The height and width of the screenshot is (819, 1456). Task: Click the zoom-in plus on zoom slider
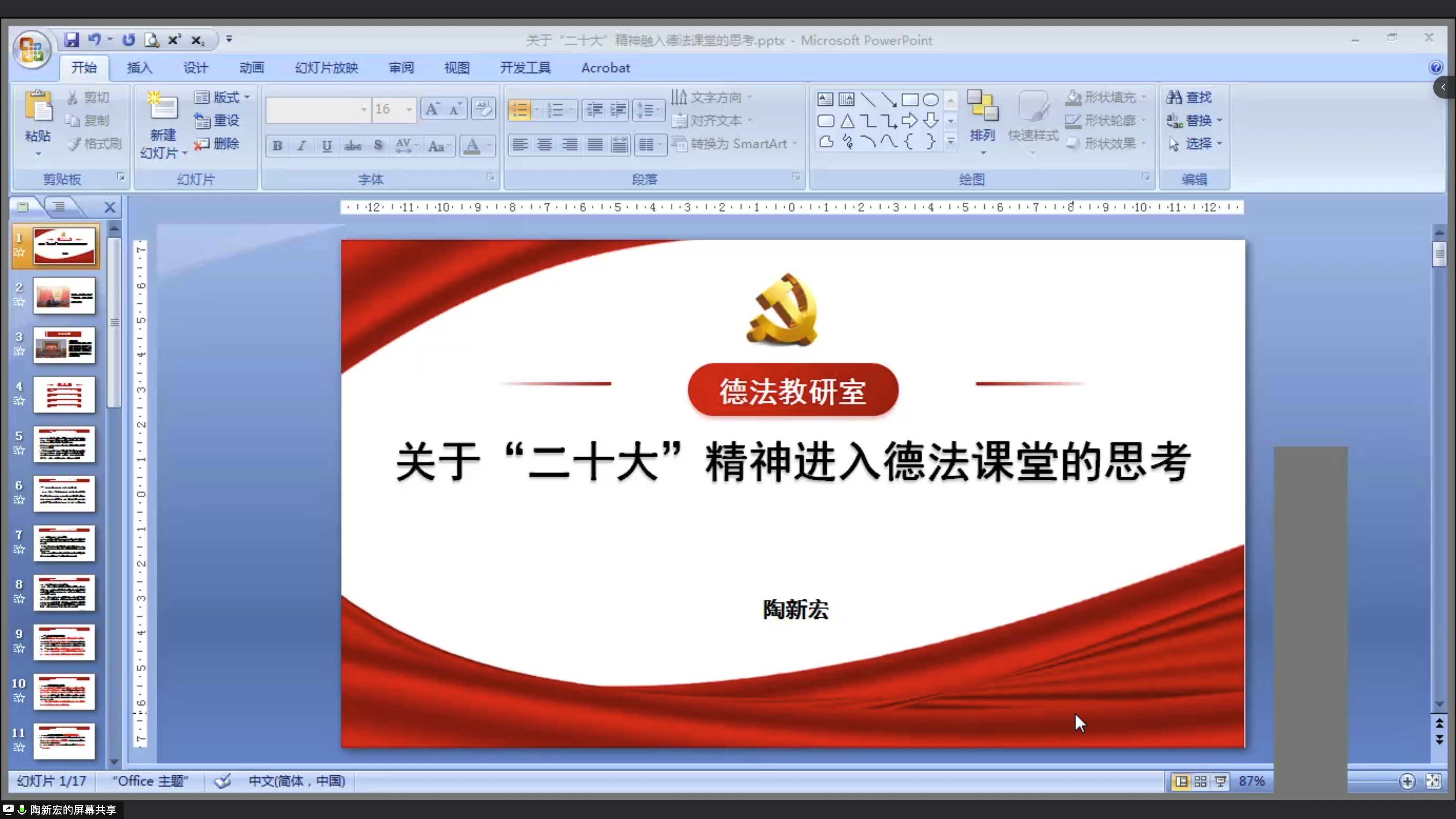(1407, 781)
